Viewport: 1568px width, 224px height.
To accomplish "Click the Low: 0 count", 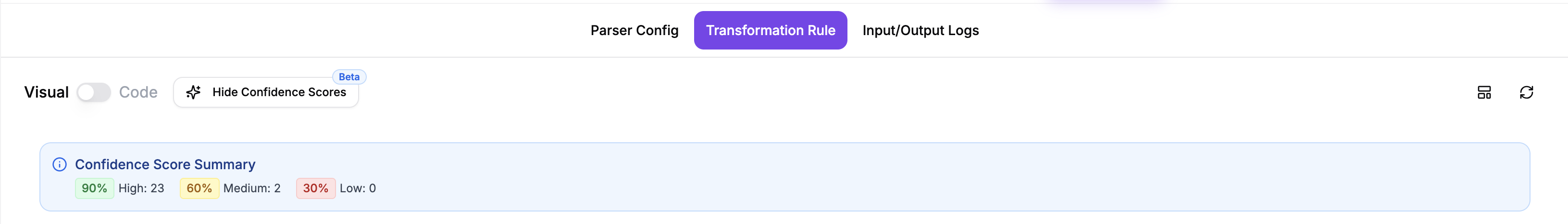I will click(x=358, y=189).
